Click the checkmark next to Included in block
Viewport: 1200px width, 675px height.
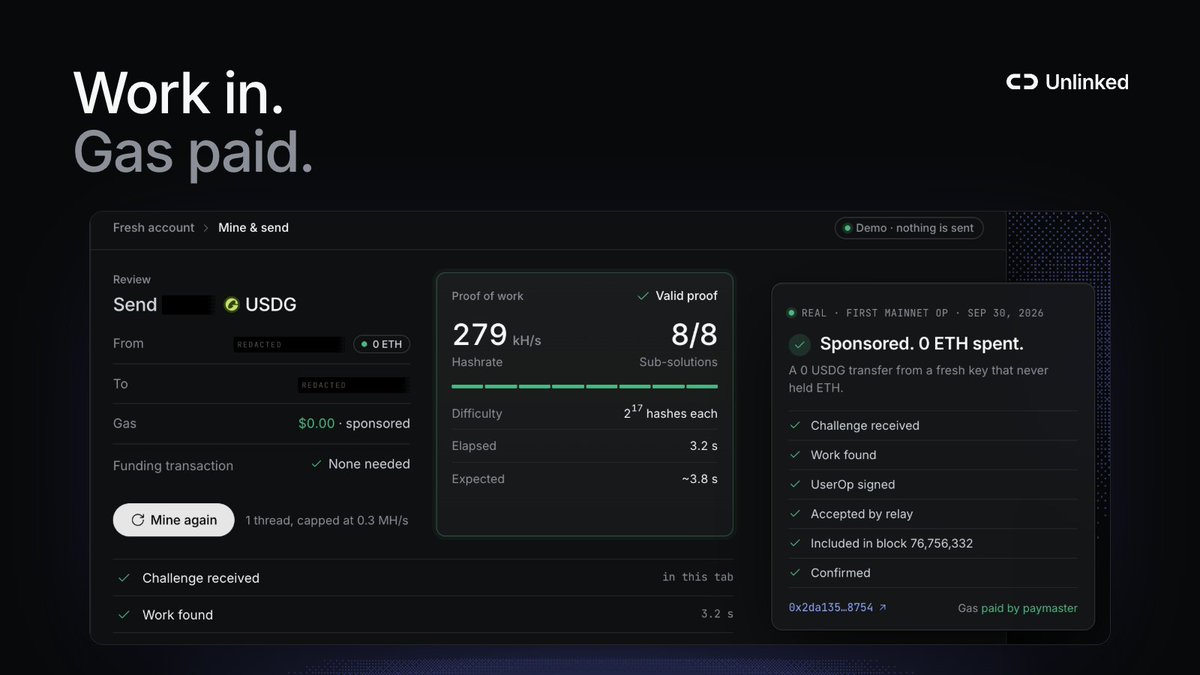[795, 543]
